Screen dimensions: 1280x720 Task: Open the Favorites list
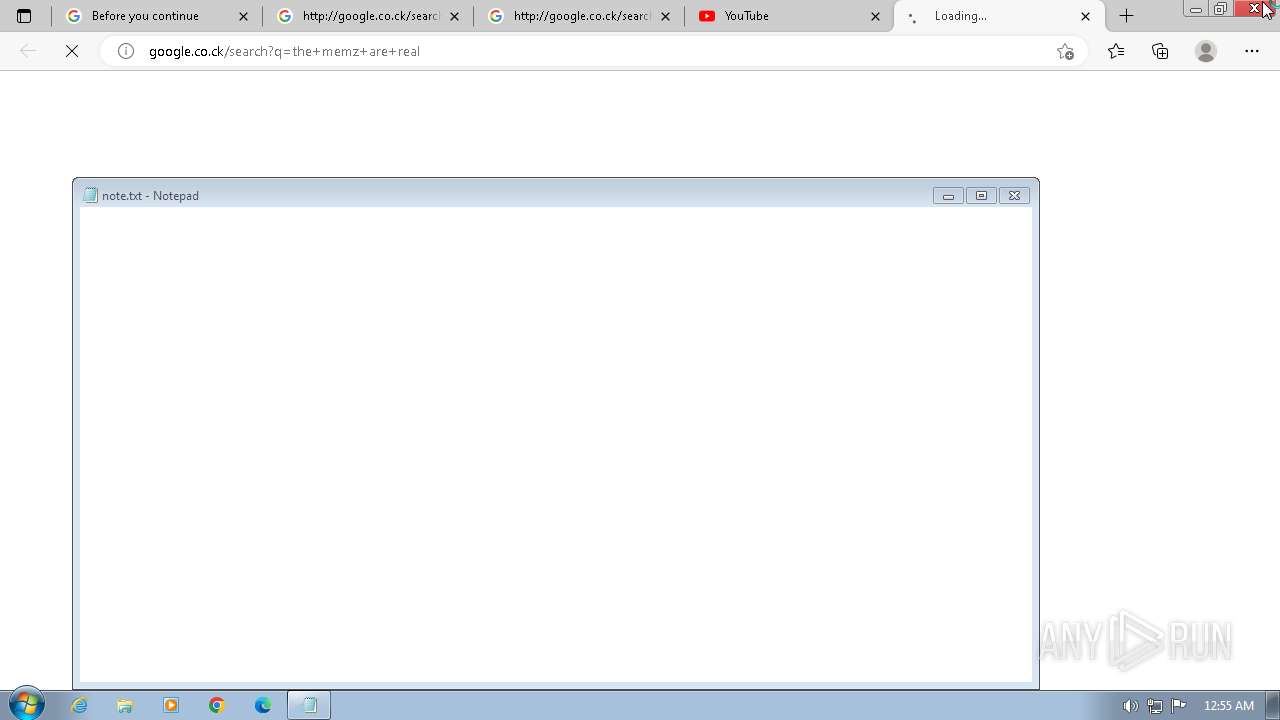click(x=1116, y=51)
